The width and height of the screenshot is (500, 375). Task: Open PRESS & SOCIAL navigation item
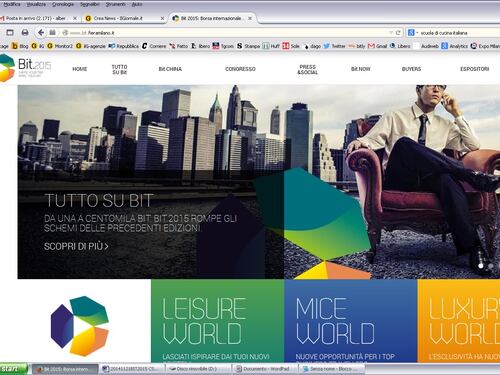[307, 69]
